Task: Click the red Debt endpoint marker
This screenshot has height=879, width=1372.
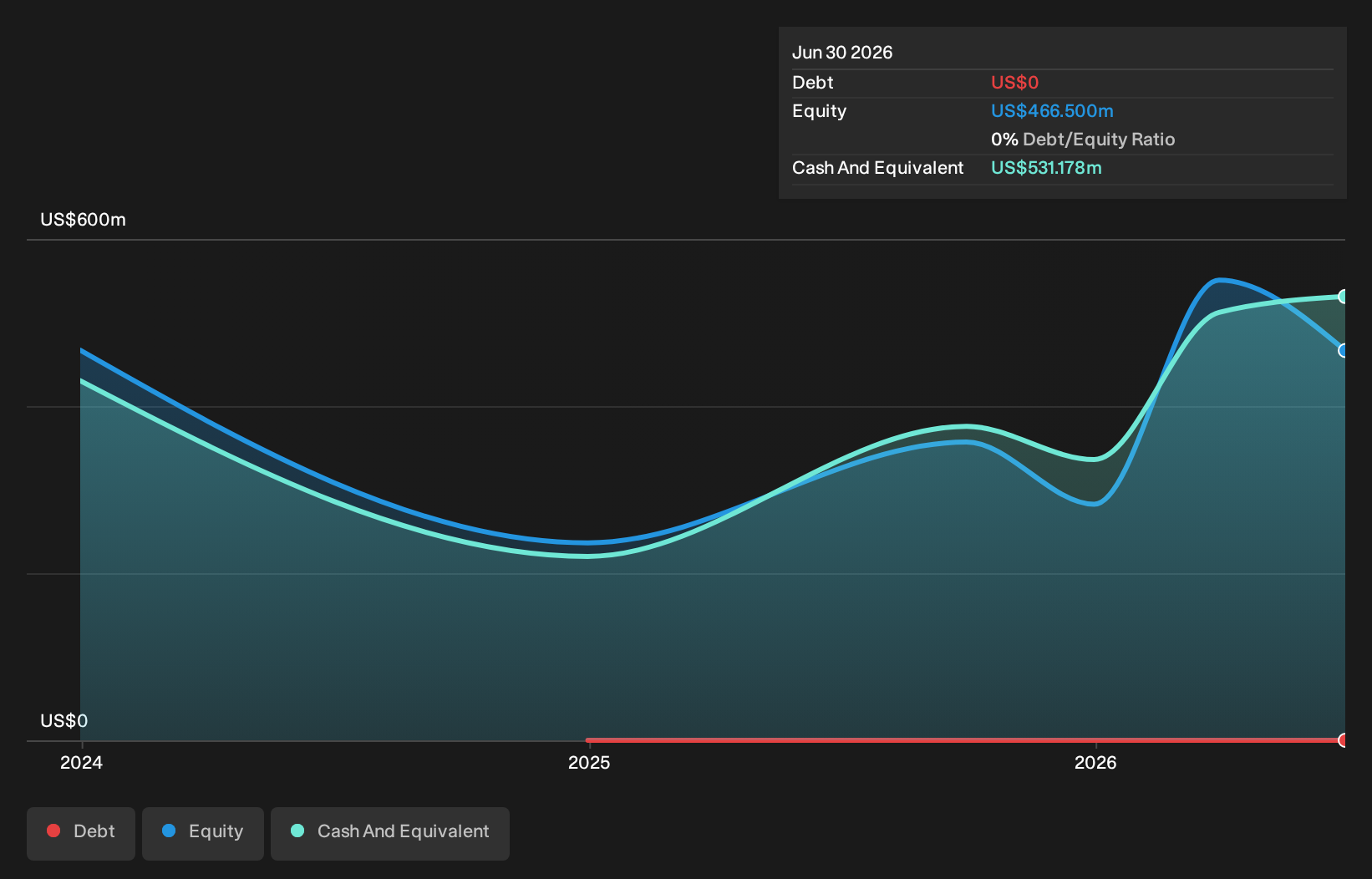Action: pos(1344,740)
